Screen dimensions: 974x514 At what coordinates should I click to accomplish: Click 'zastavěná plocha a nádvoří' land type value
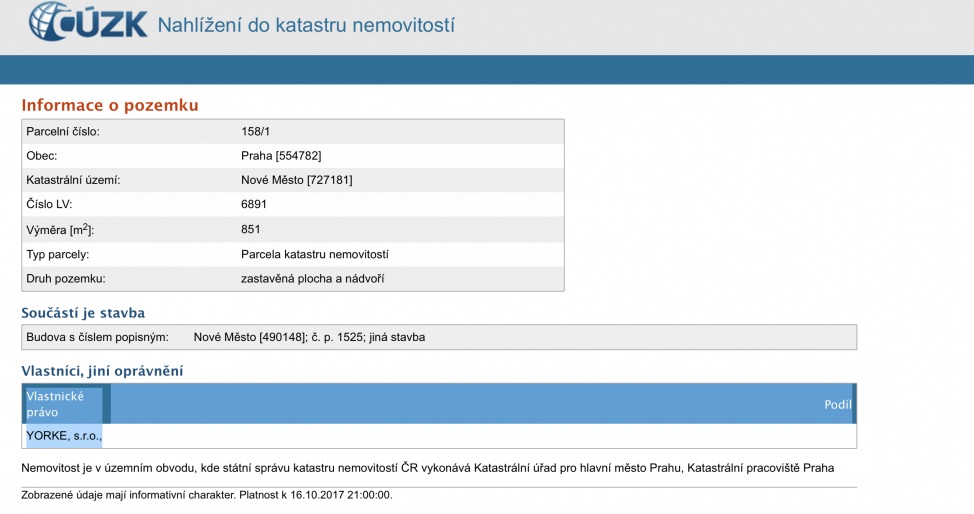point(313,278)
